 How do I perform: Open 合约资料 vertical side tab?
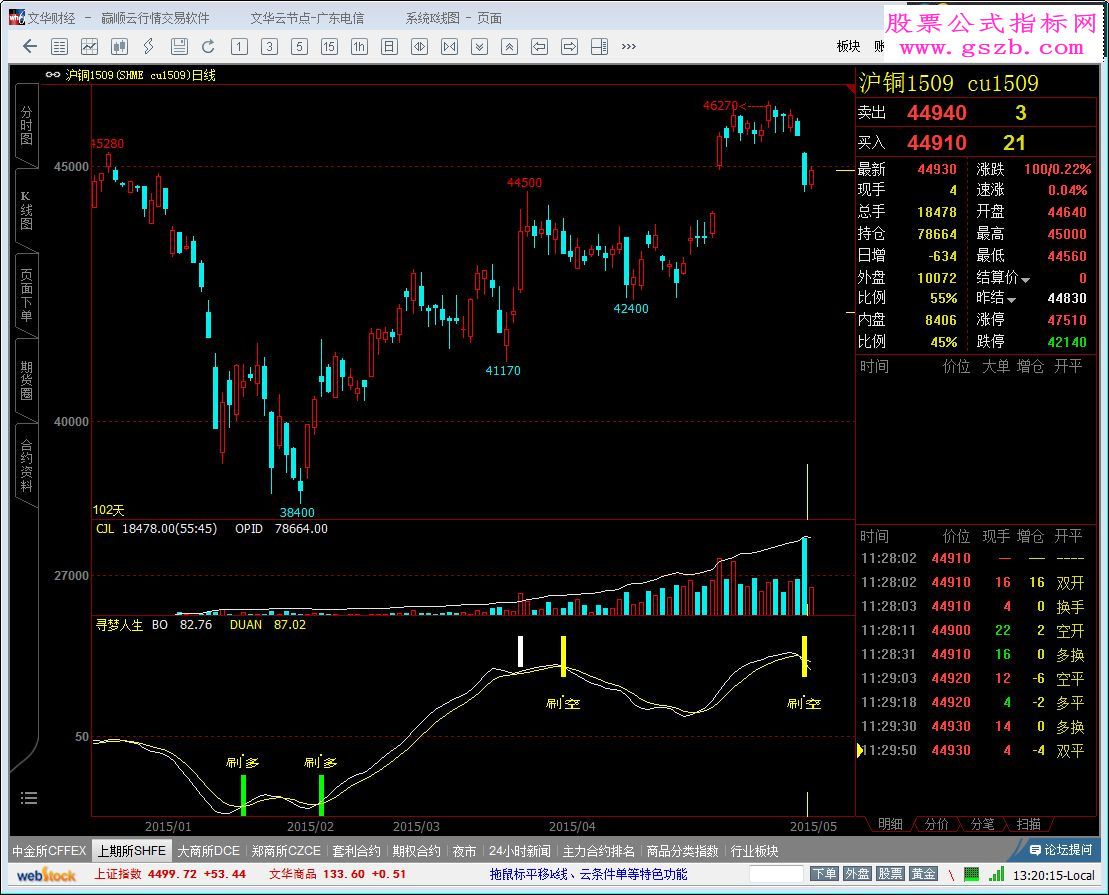[26, 465]
